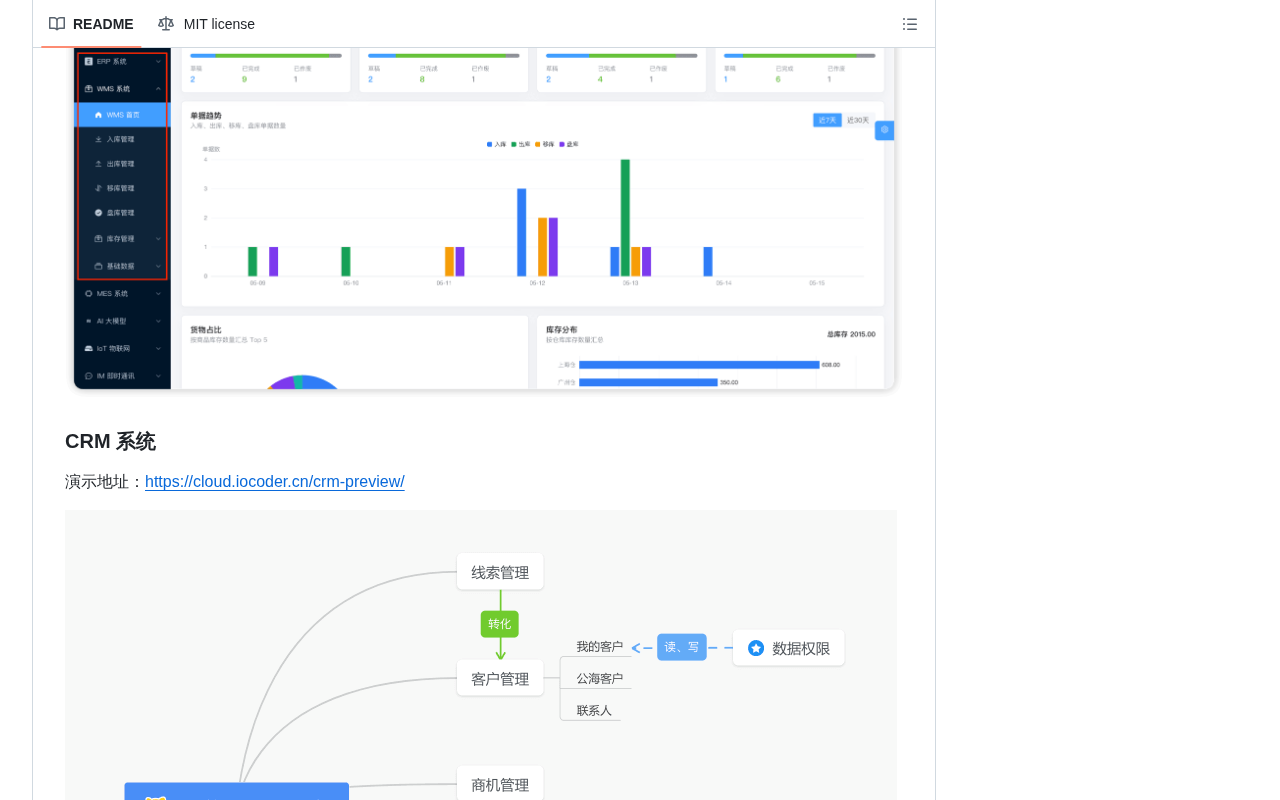This screenshot has height=800, width=1280.
Task: Toggle the blue 入库 legend item
Action: [x=496, y=144]
